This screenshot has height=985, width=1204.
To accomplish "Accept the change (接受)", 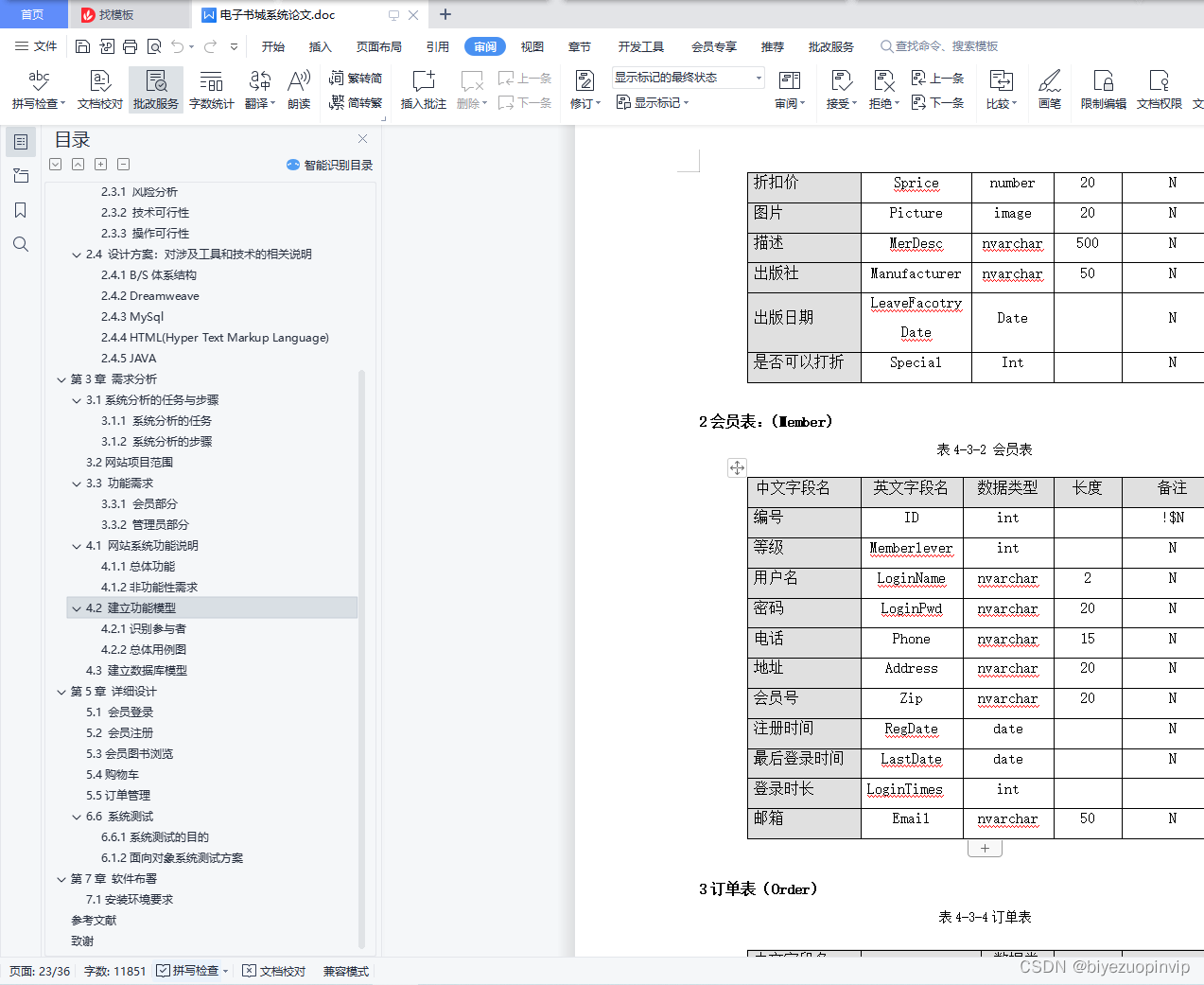I will pyautogui.click(x=841, y=90).
